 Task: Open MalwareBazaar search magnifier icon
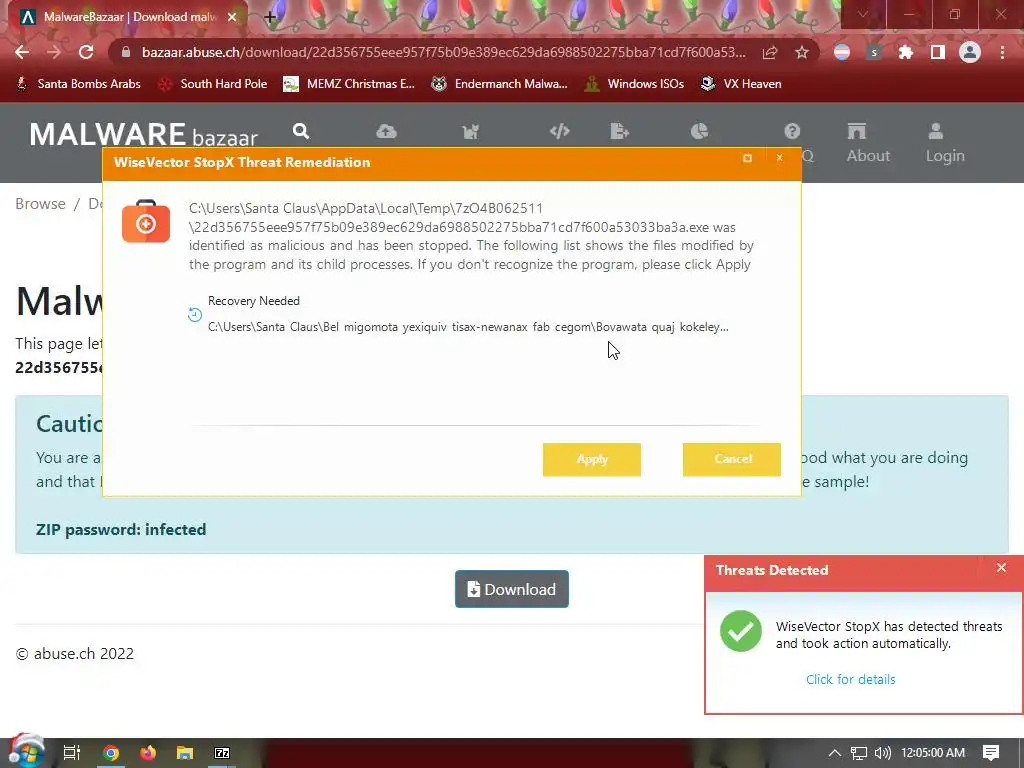[301, 131]
